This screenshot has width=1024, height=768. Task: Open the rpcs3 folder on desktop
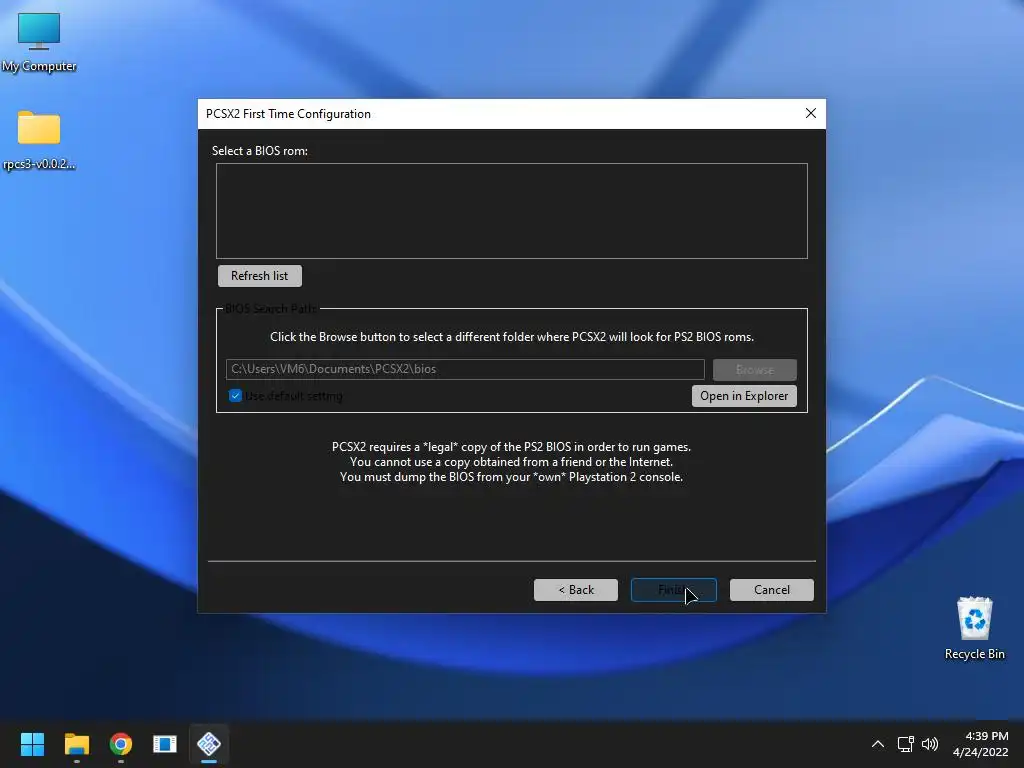click(39, 140)
